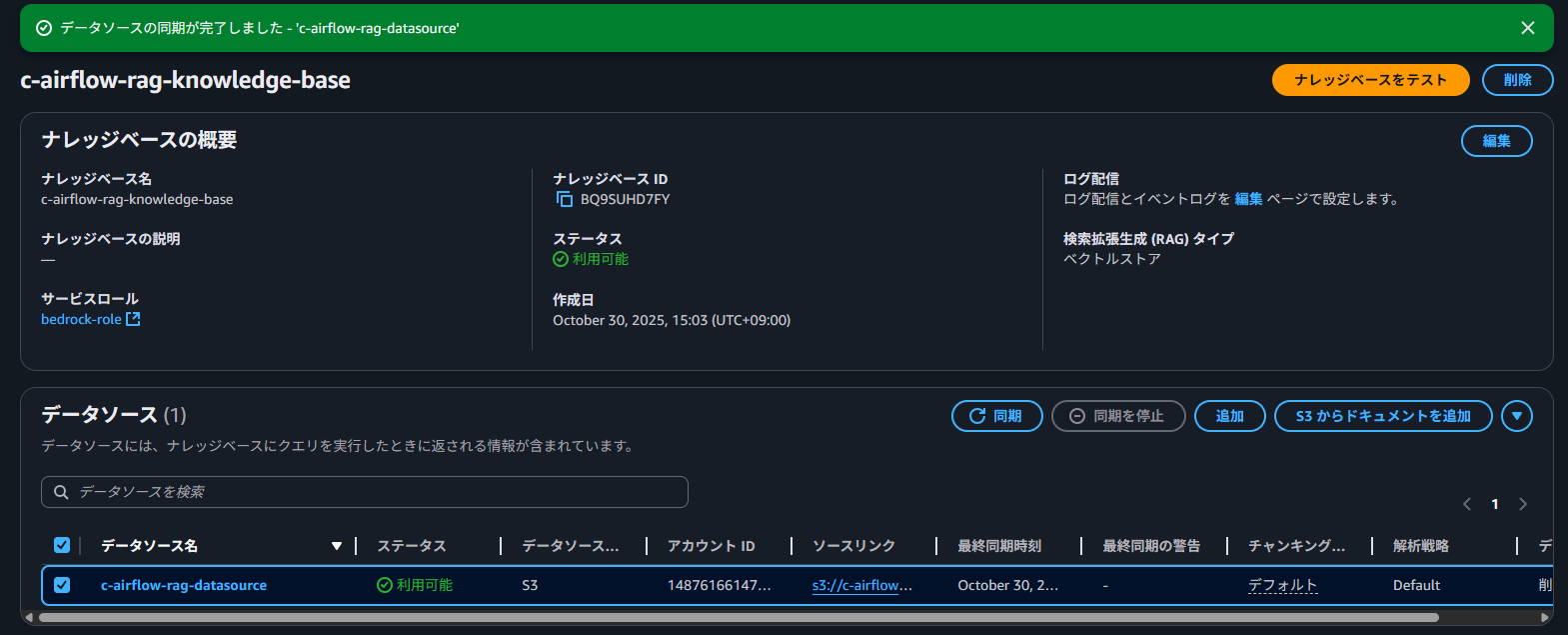
Task: Click the available status icon in overview
Action: pyautogui.click(x=561, y=259)
